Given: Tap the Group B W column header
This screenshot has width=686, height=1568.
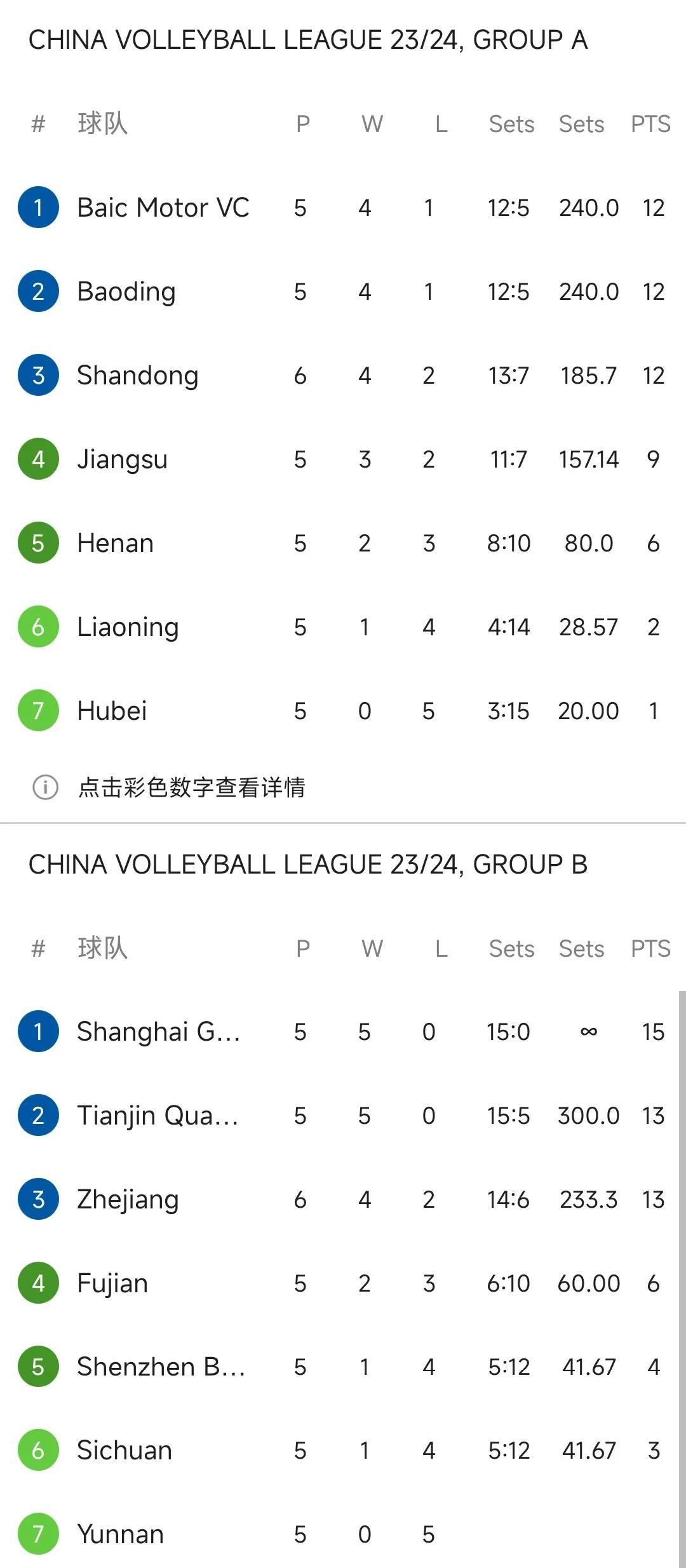Looking at the screenshot, I should point(372,949).
